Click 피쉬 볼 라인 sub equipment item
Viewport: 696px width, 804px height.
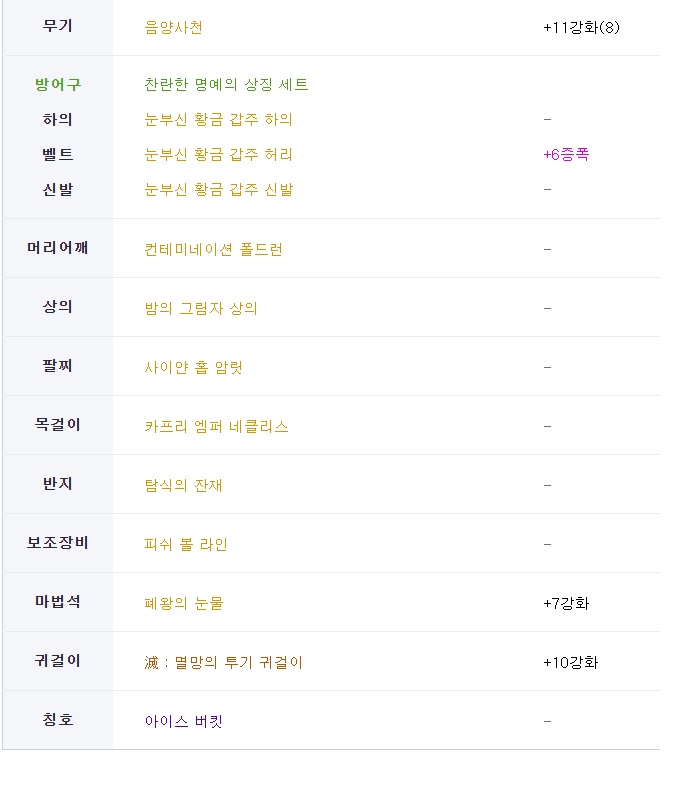(x=186, y=544)
